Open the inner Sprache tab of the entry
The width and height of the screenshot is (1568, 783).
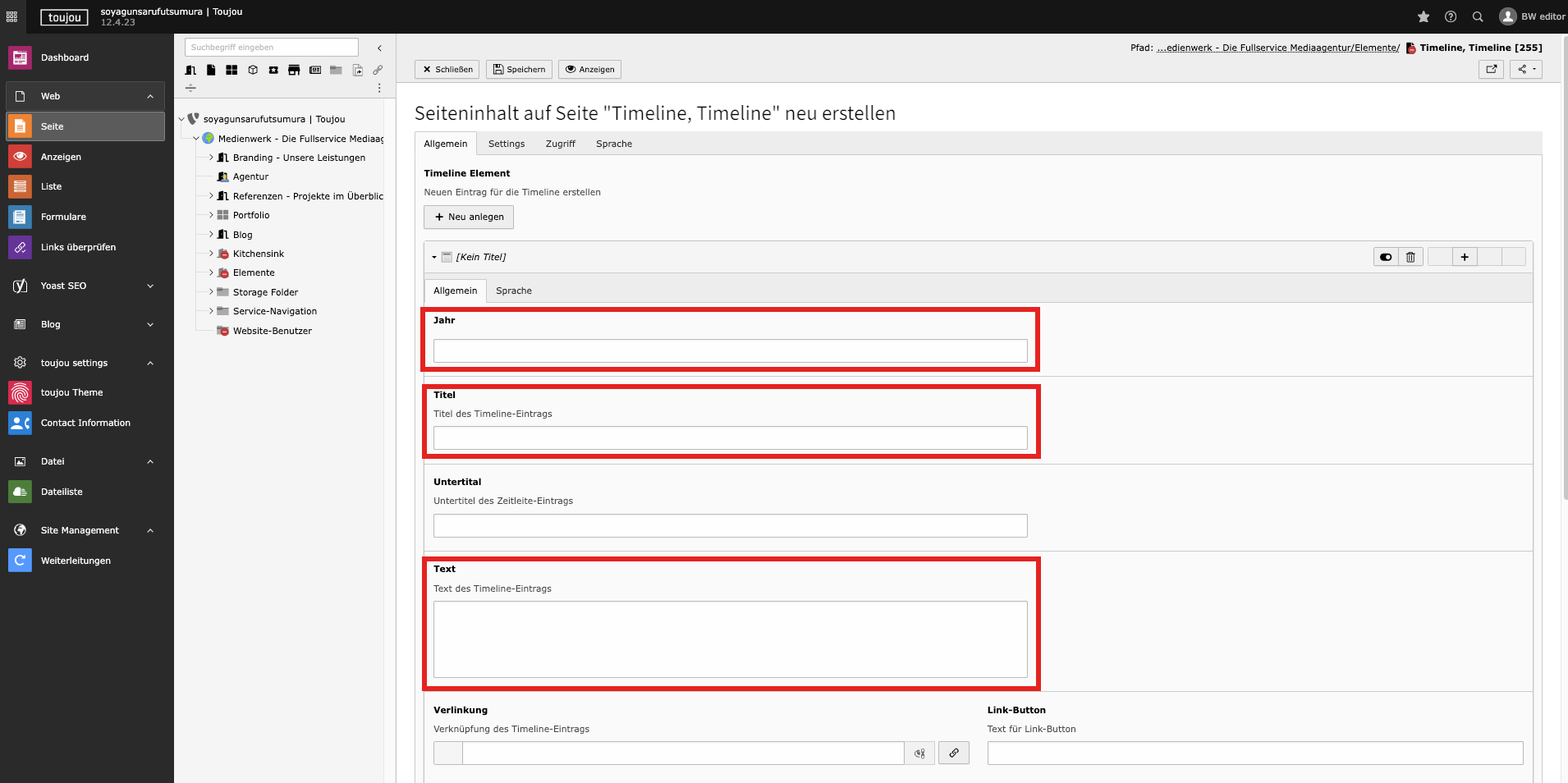click(x=513, y=291)
